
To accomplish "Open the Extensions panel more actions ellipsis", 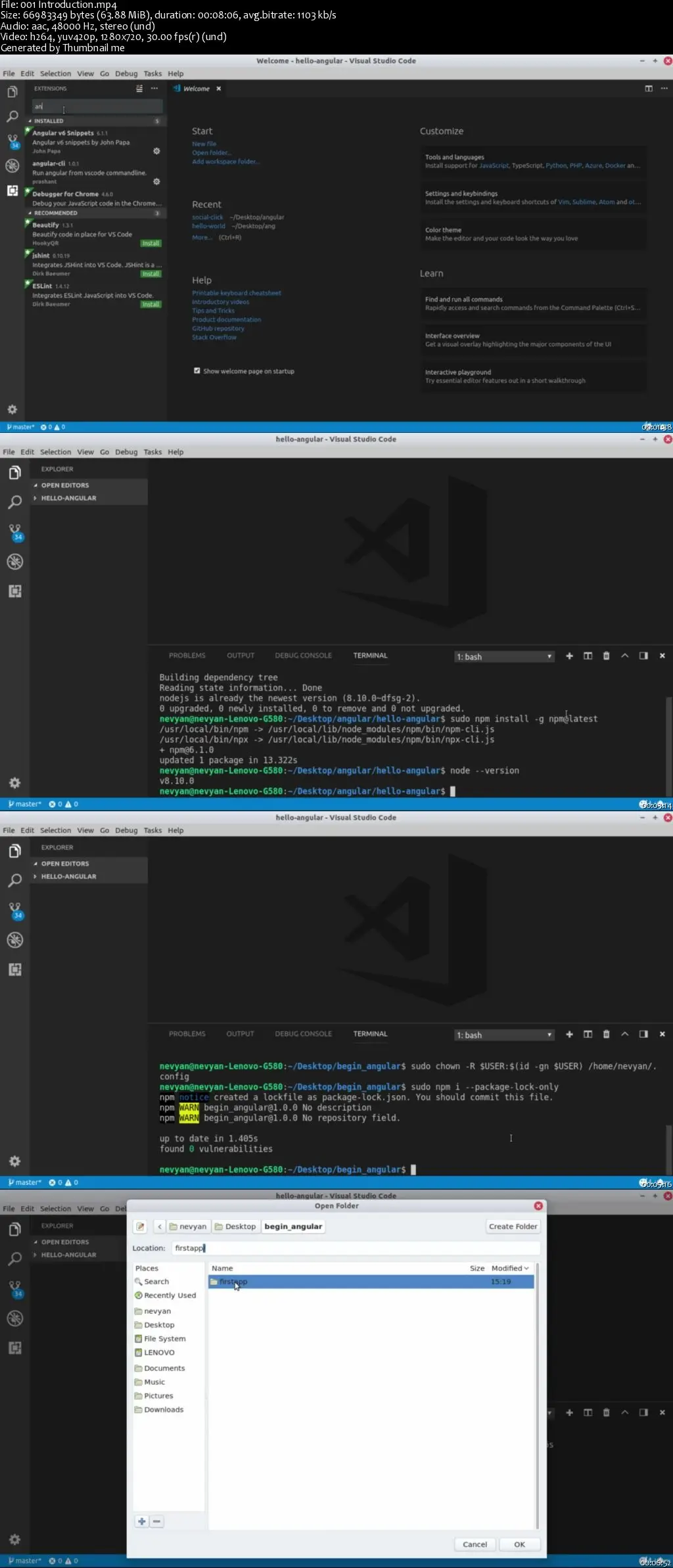I will pyautogui.click(x=154, y=88).
